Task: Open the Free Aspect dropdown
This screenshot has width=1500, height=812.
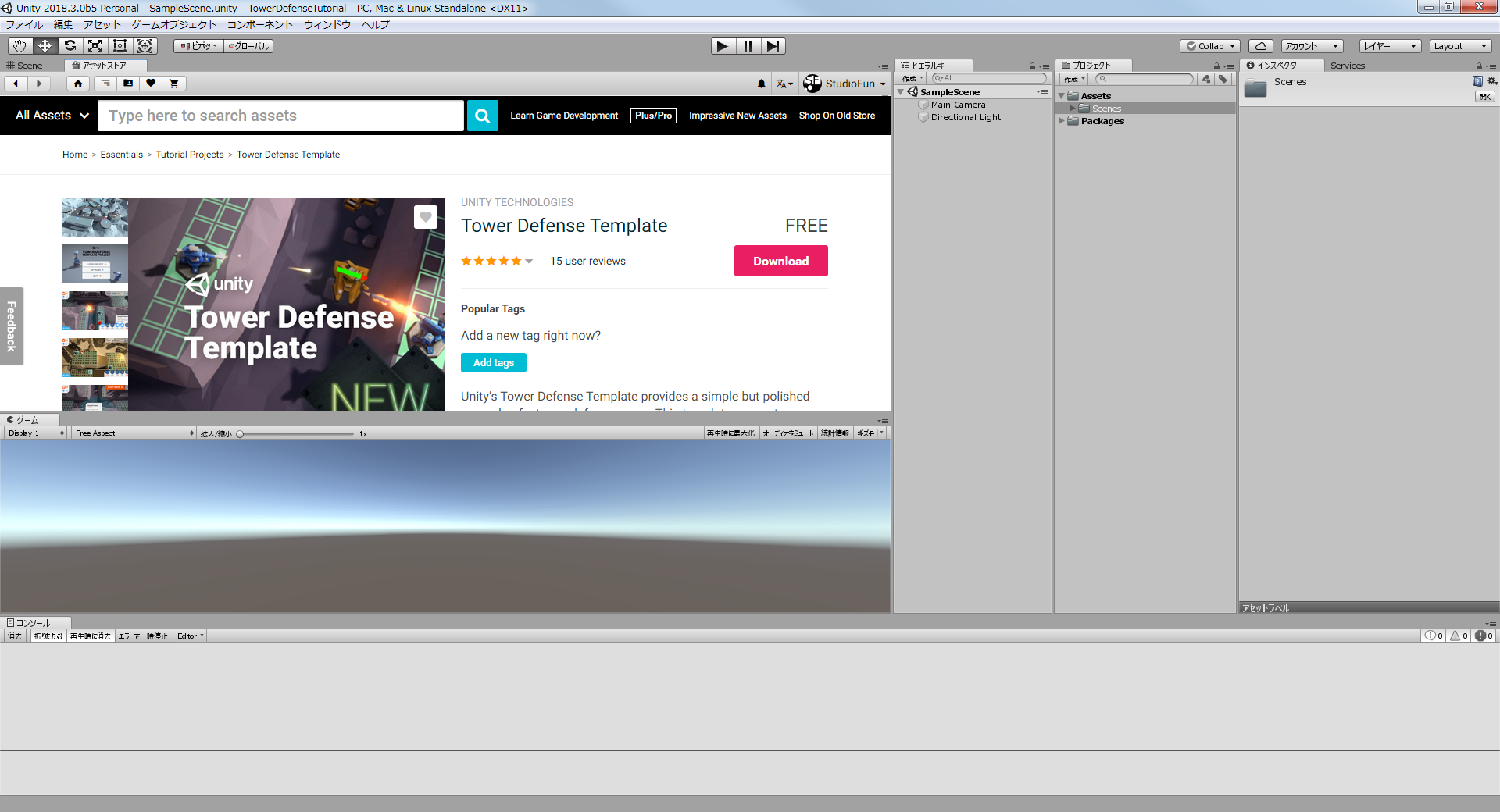Action: (x=134, y=433)
